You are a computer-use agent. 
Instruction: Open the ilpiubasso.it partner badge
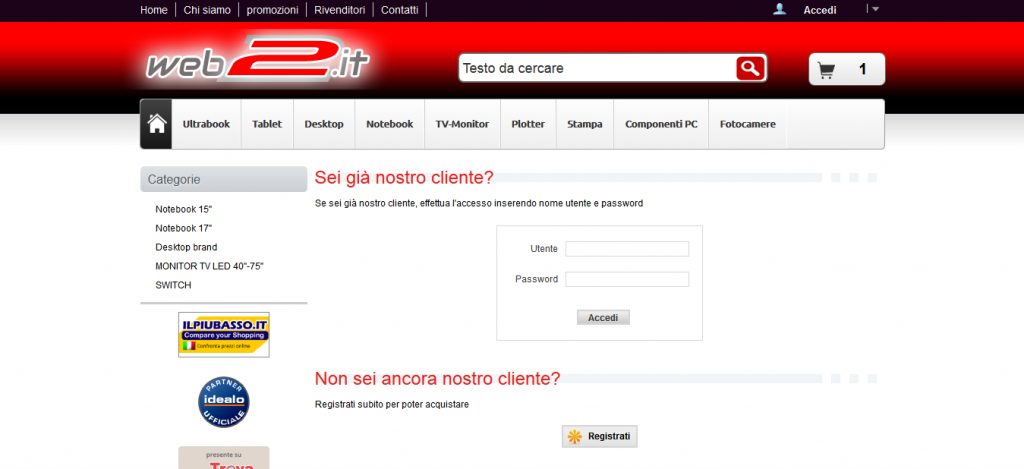(x=223, y=334)
